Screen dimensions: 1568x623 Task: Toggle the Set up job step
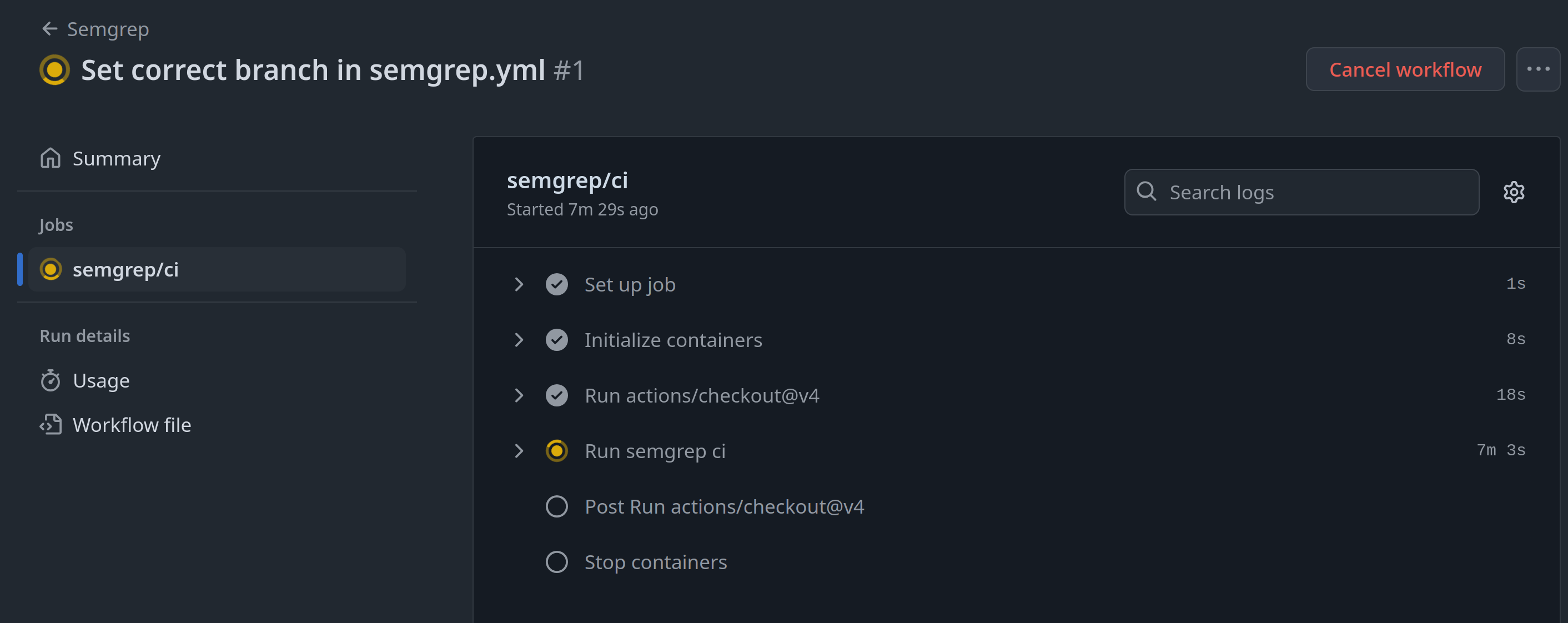click(x=519, y=284)
